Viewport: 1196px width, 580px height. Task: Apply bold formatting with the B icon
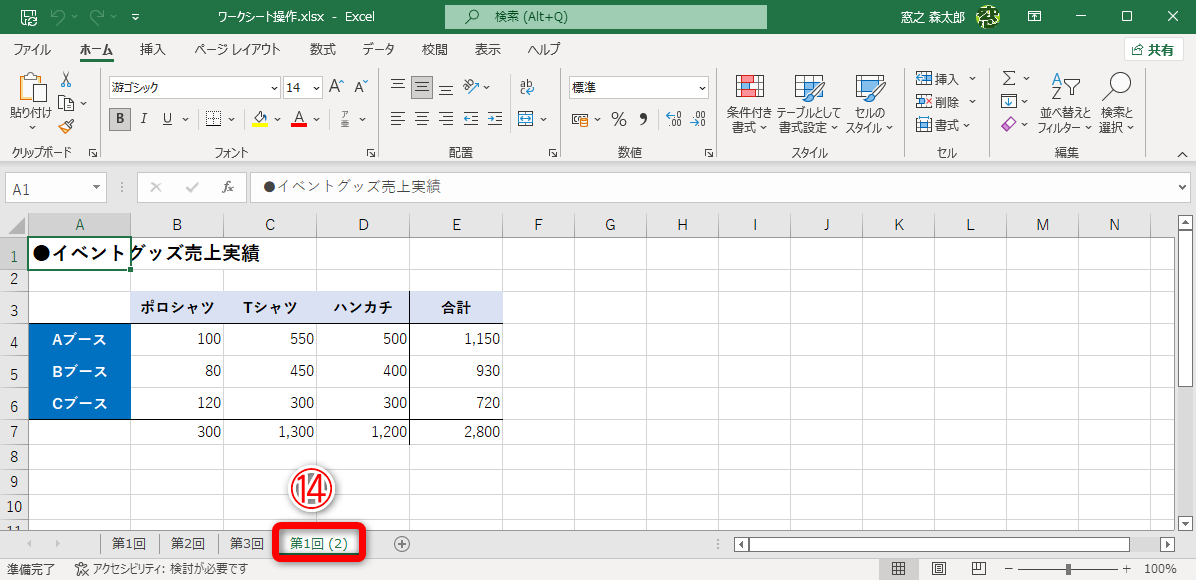point(119,119)
